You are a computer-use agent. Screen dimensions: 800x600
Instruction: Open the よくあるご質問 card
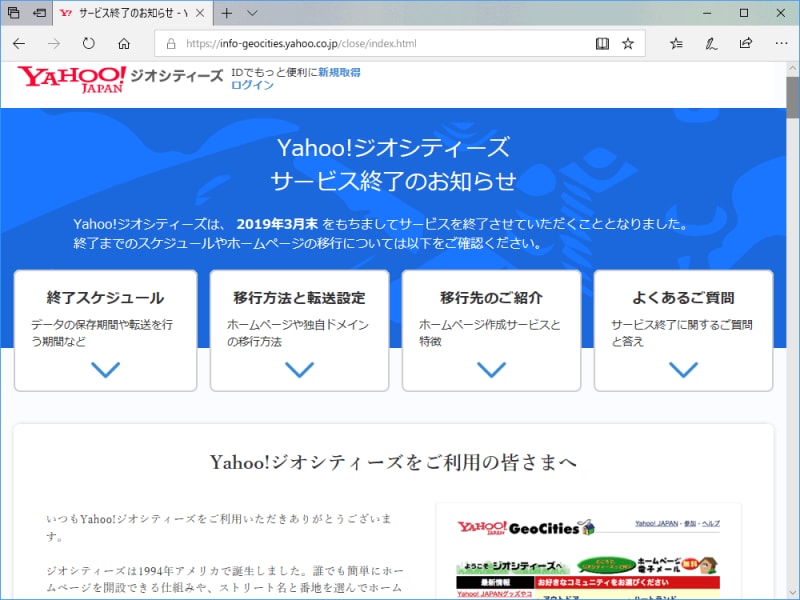click(684, 331)
